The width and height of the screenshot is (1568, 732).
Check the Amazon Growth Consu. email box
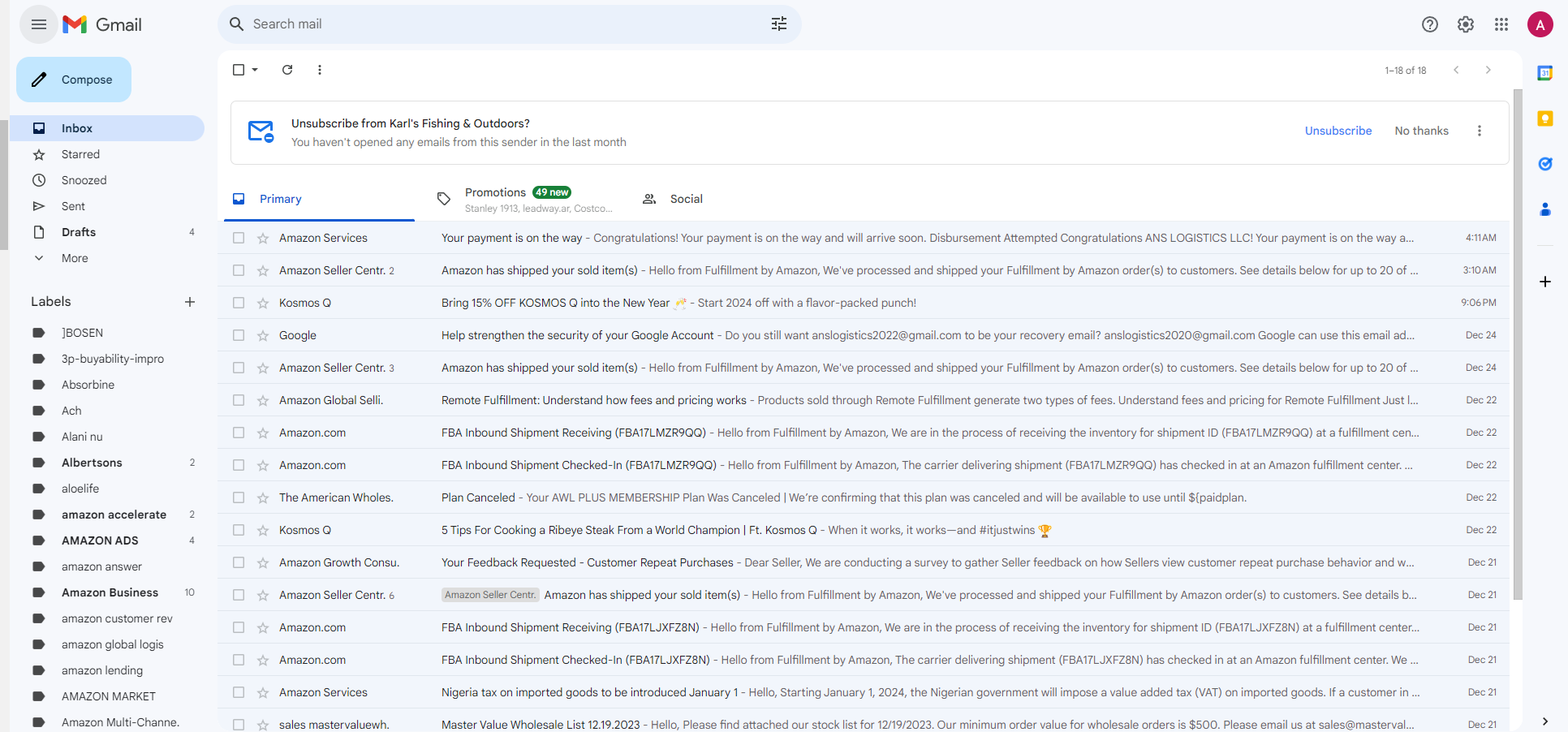(x=239, y=562)
